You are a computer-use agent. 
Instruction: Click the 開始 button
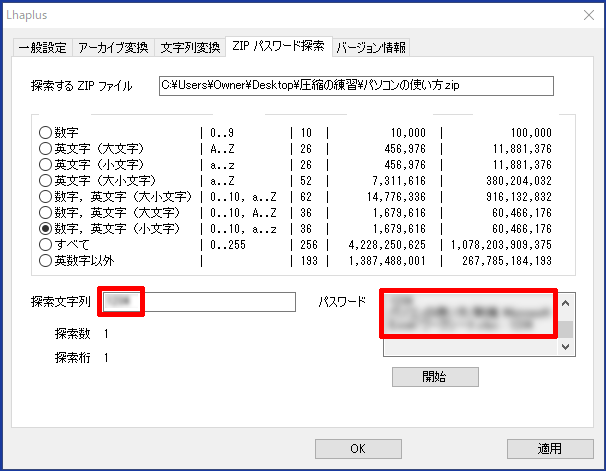pos(435,377)
